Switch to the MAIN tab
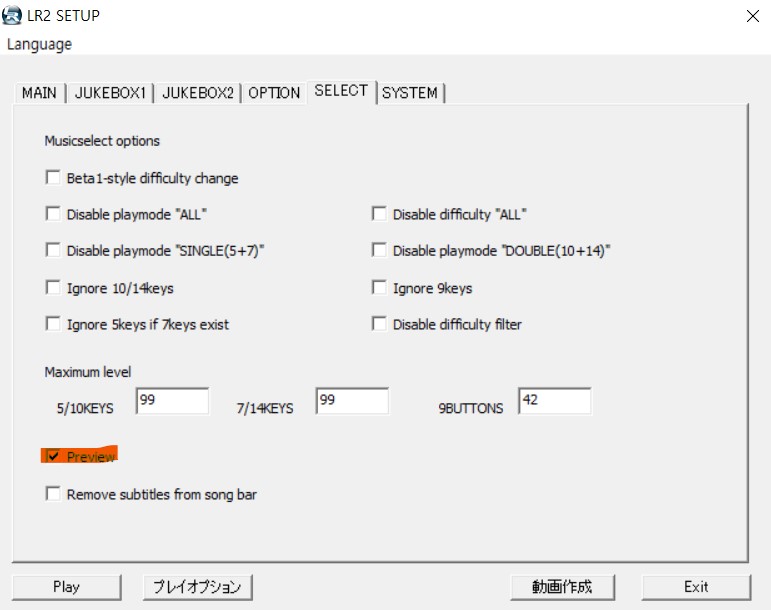771x610 pixels. pos(39,93)
